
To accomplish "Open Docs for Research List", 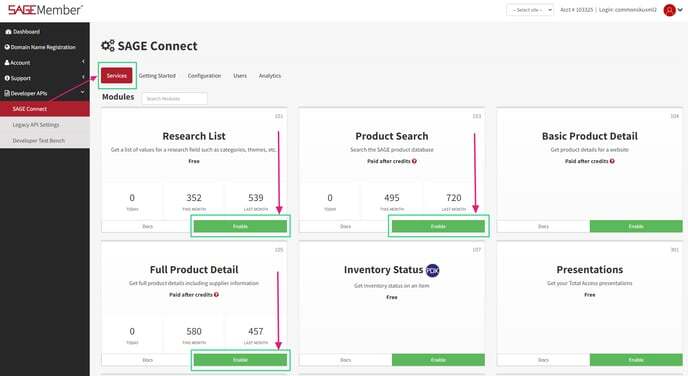I will click(x=147, y=226).
